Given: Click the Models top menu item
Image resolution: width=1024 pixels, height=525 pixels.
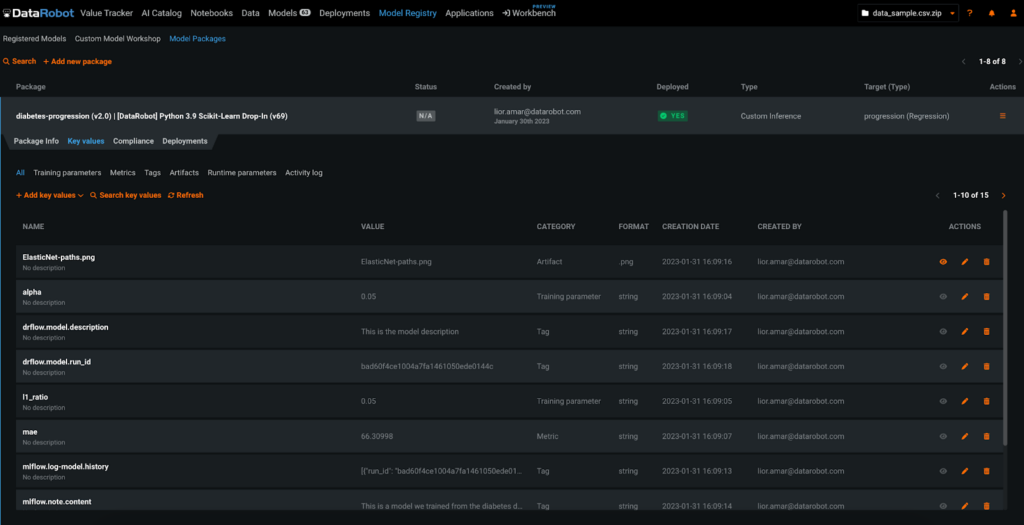Looking at the screenshot, I should (x=289, y=13).
